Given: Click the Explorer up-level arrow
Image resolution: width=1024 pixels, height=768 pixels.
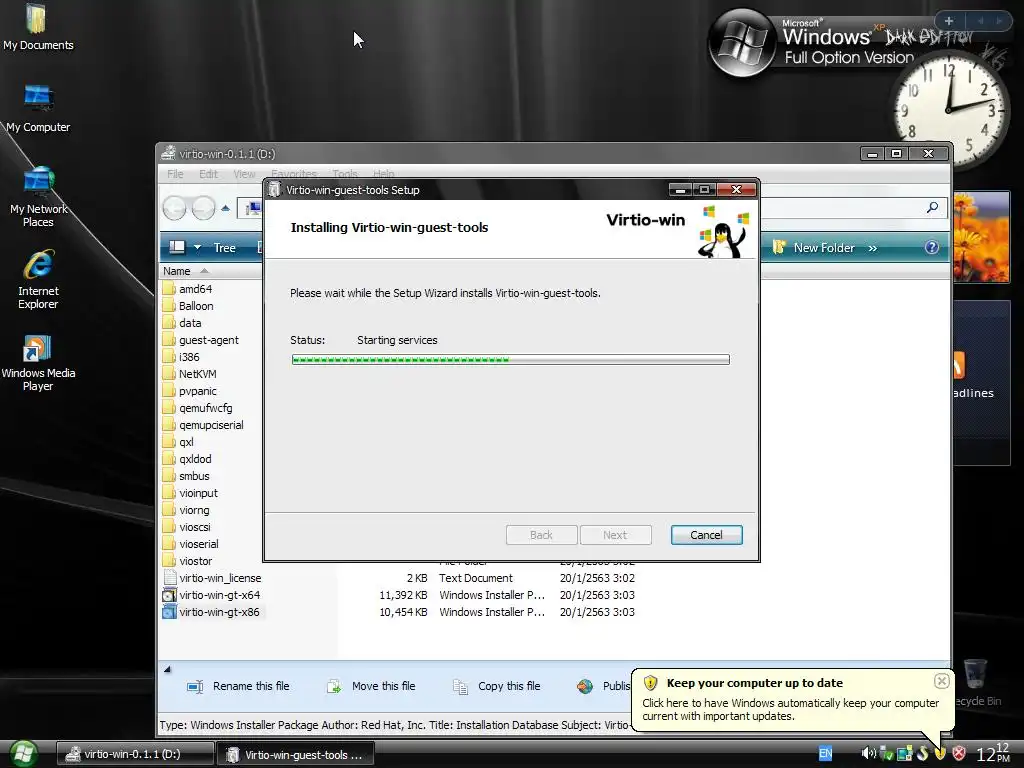Looking at the screenshot, I should click(225, 208).
